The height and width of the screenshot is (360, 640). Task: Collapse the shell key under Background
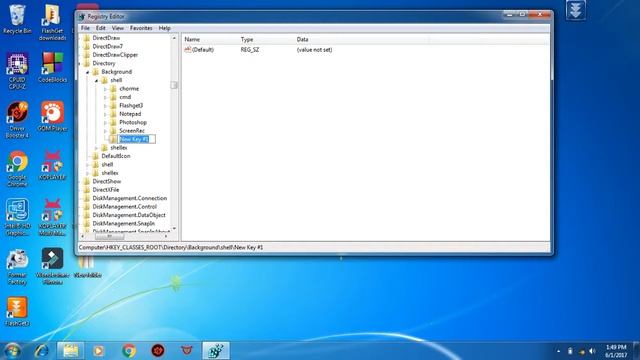[x=96, y=80]
